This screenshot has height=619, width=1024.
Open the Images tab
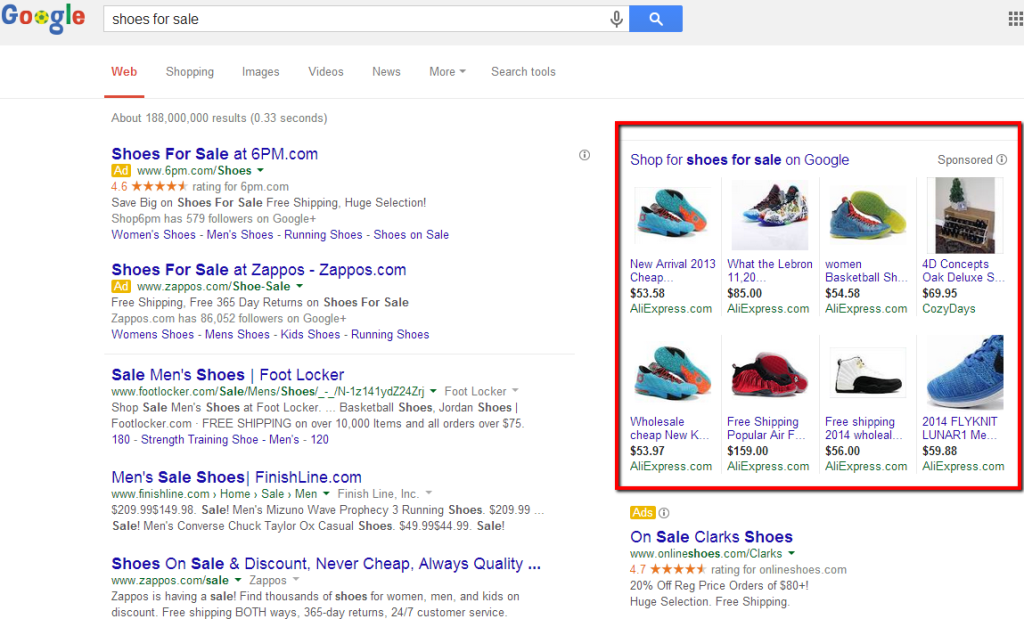pyautogui.click(x=260, y=71)
